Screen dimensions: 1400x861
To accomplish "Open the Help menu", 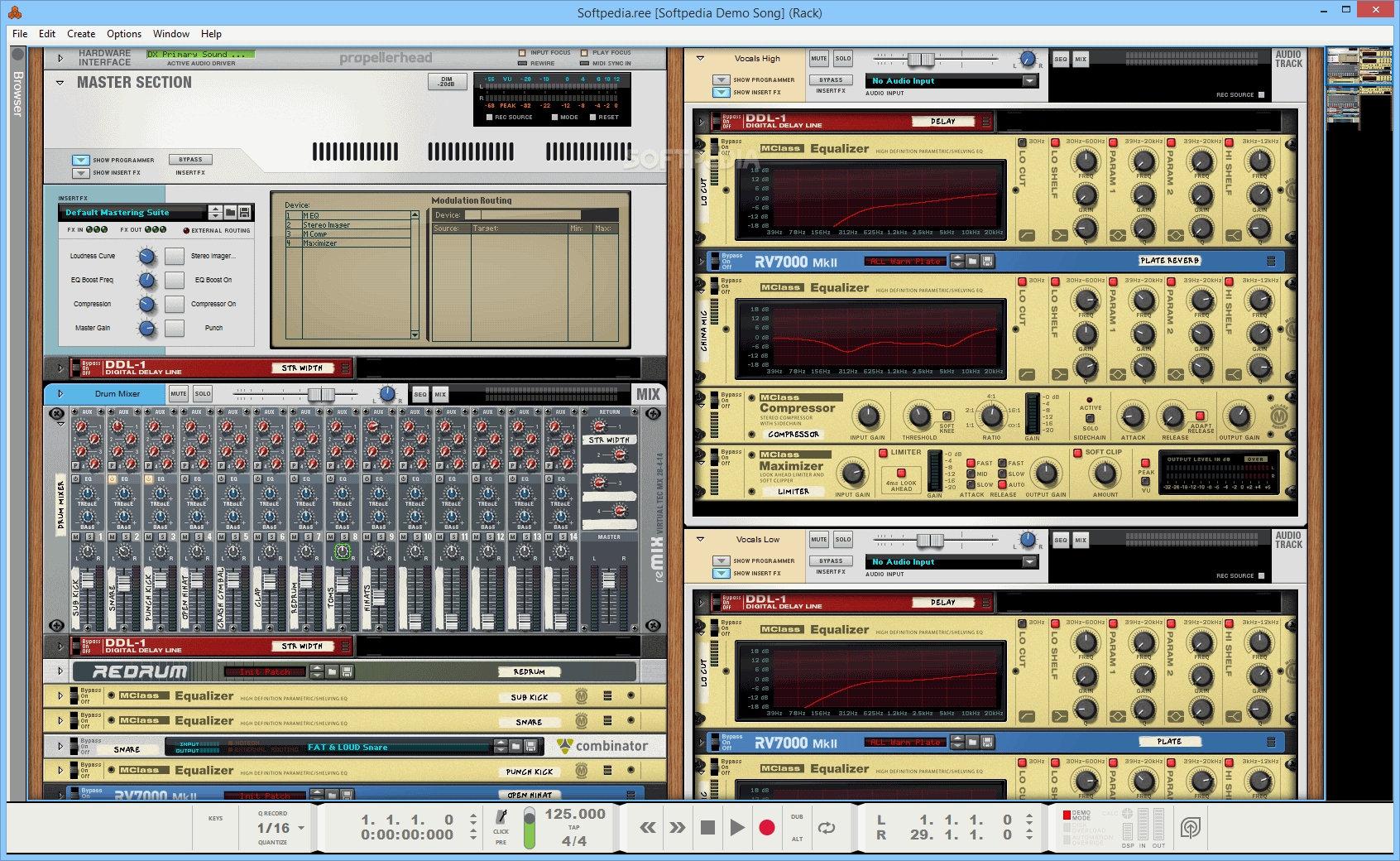I will coord(211,34).
